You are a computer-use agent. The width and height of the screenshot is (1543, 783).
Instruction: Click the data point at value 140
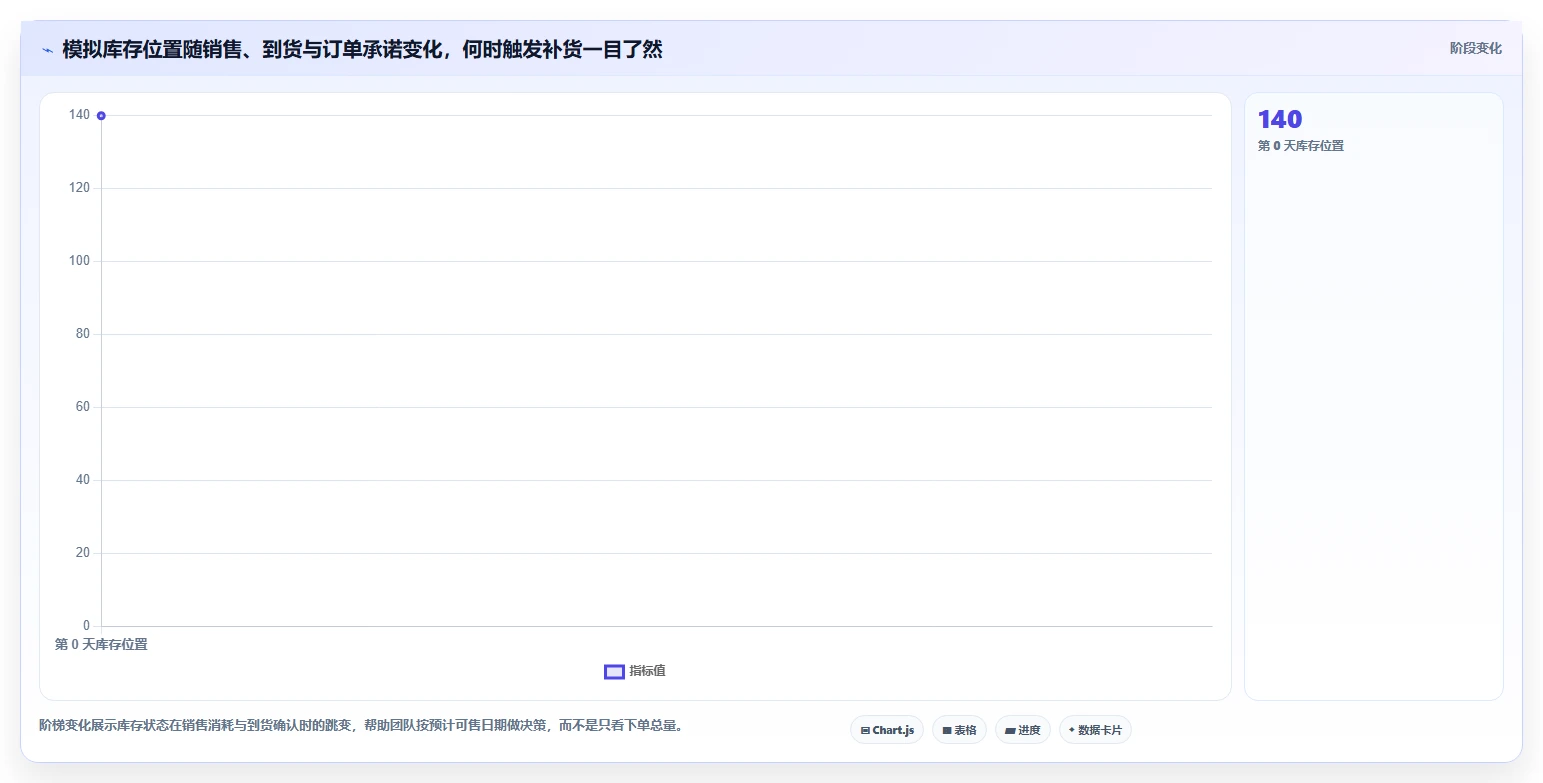[101, 116]
